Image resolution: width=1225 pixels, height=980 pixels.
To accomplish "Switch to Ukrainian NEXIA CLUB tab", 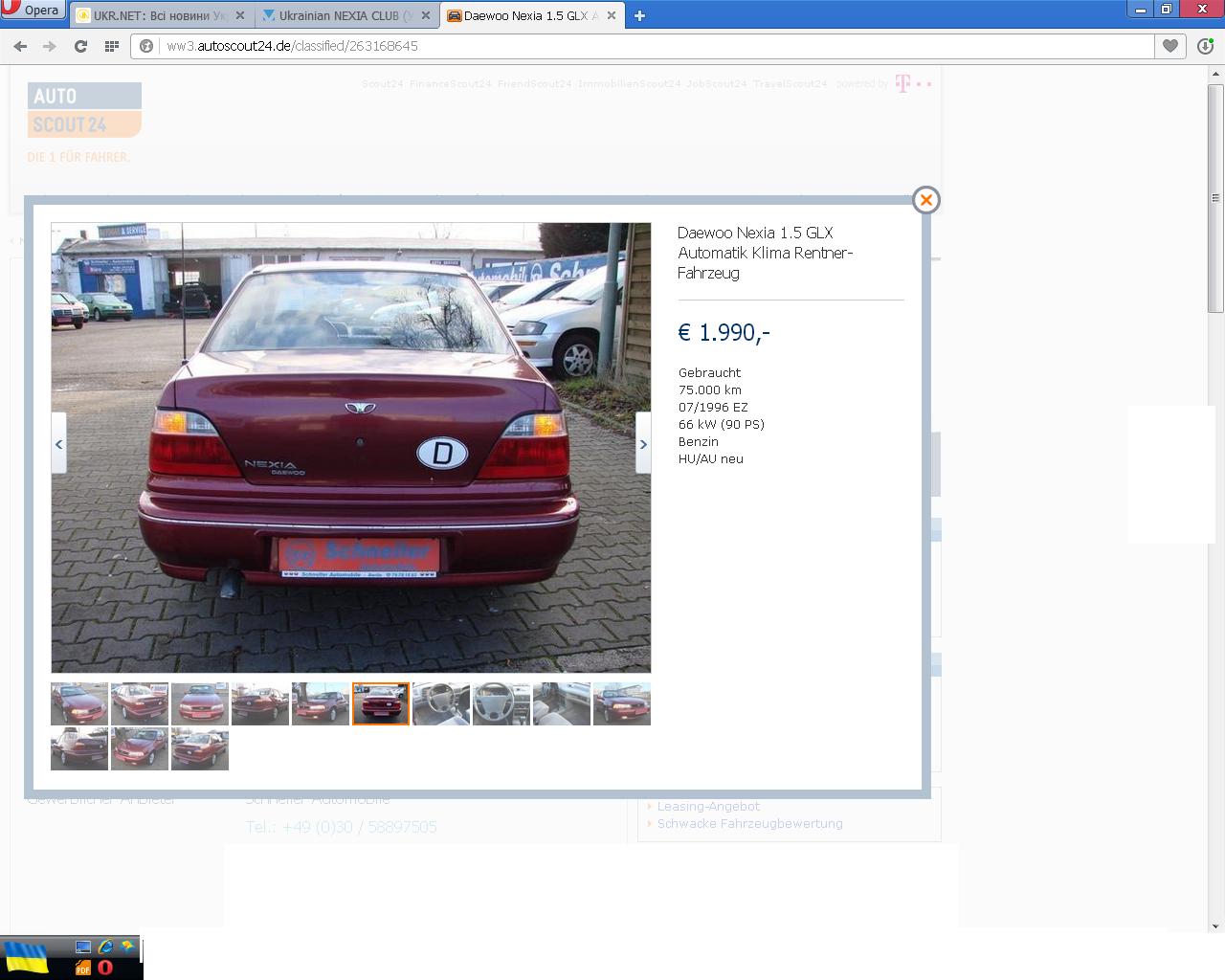I will (x=339, y=15).
